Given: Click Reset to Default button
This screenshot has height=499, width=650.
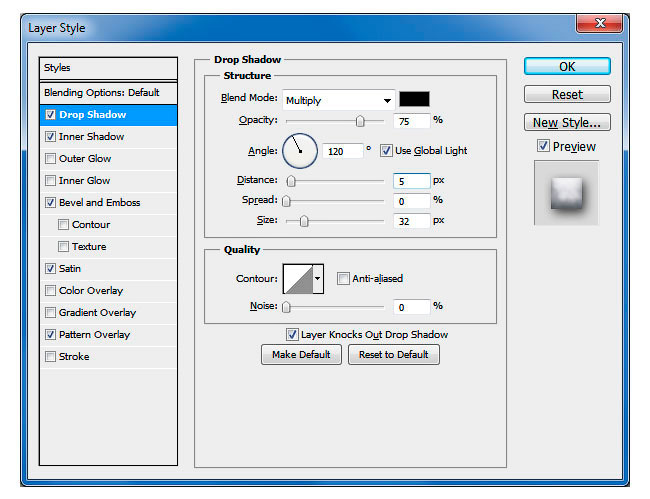Looking at the screenshot, I should (x=394, y=355).
